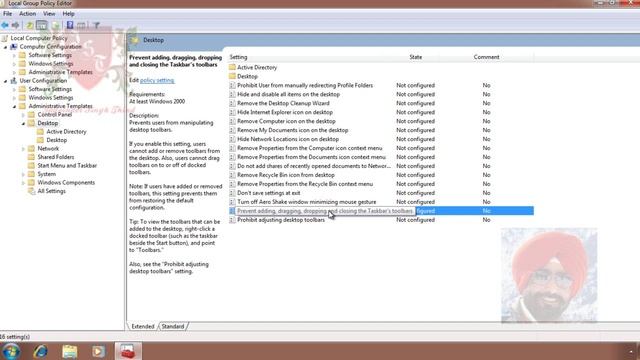Viewport: 640px width, 360px height.
Task: Collapse the Desktop tree node
Action: click(x=23, y=124)
